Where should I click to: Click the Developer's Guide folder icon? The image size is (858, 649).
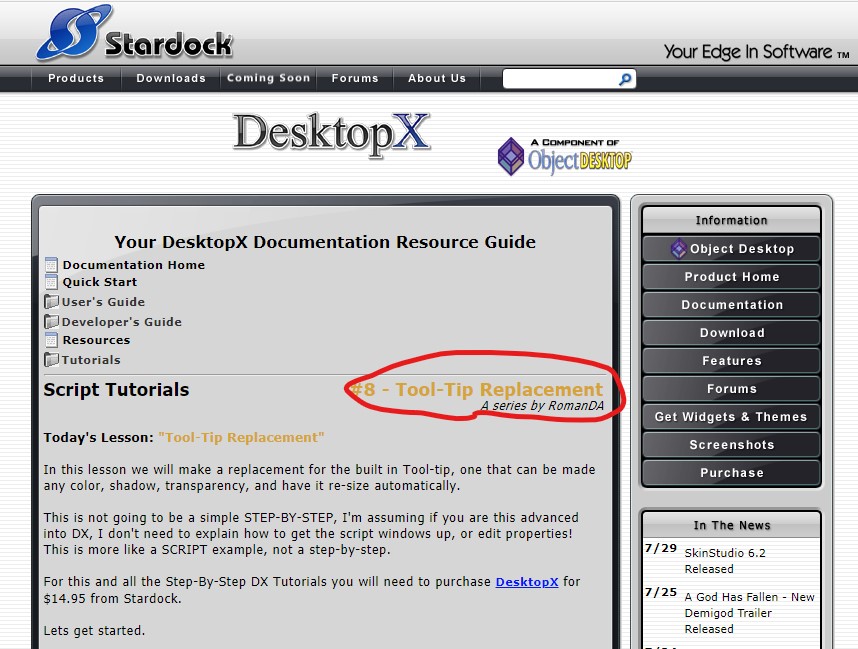[51, 321]
